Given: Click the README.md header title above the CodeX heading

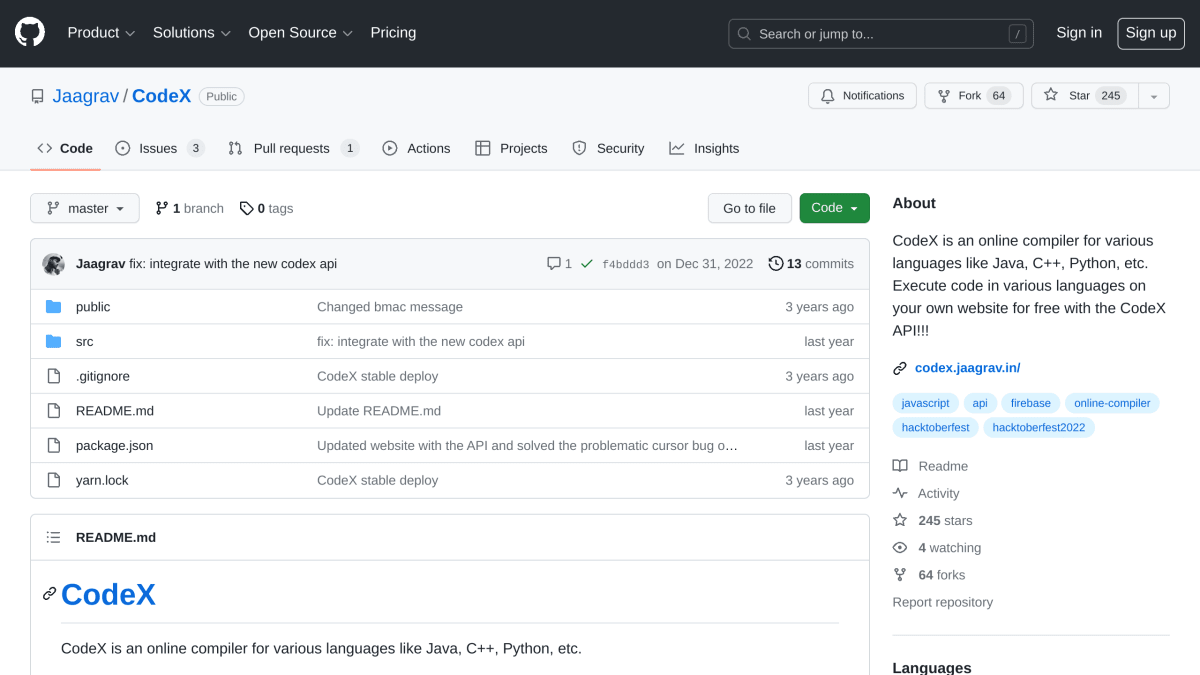Looking at the screenshot, I should pyautogui.click(x=116, y=537).
